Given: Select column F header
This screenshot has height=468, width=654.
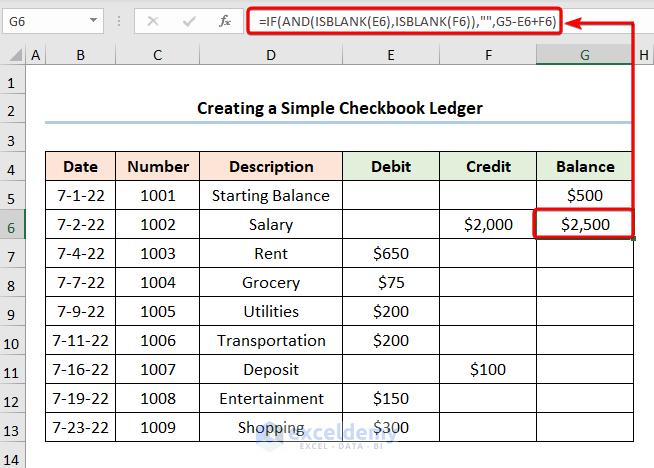Looking at the screenshot, I should (488, 55).
